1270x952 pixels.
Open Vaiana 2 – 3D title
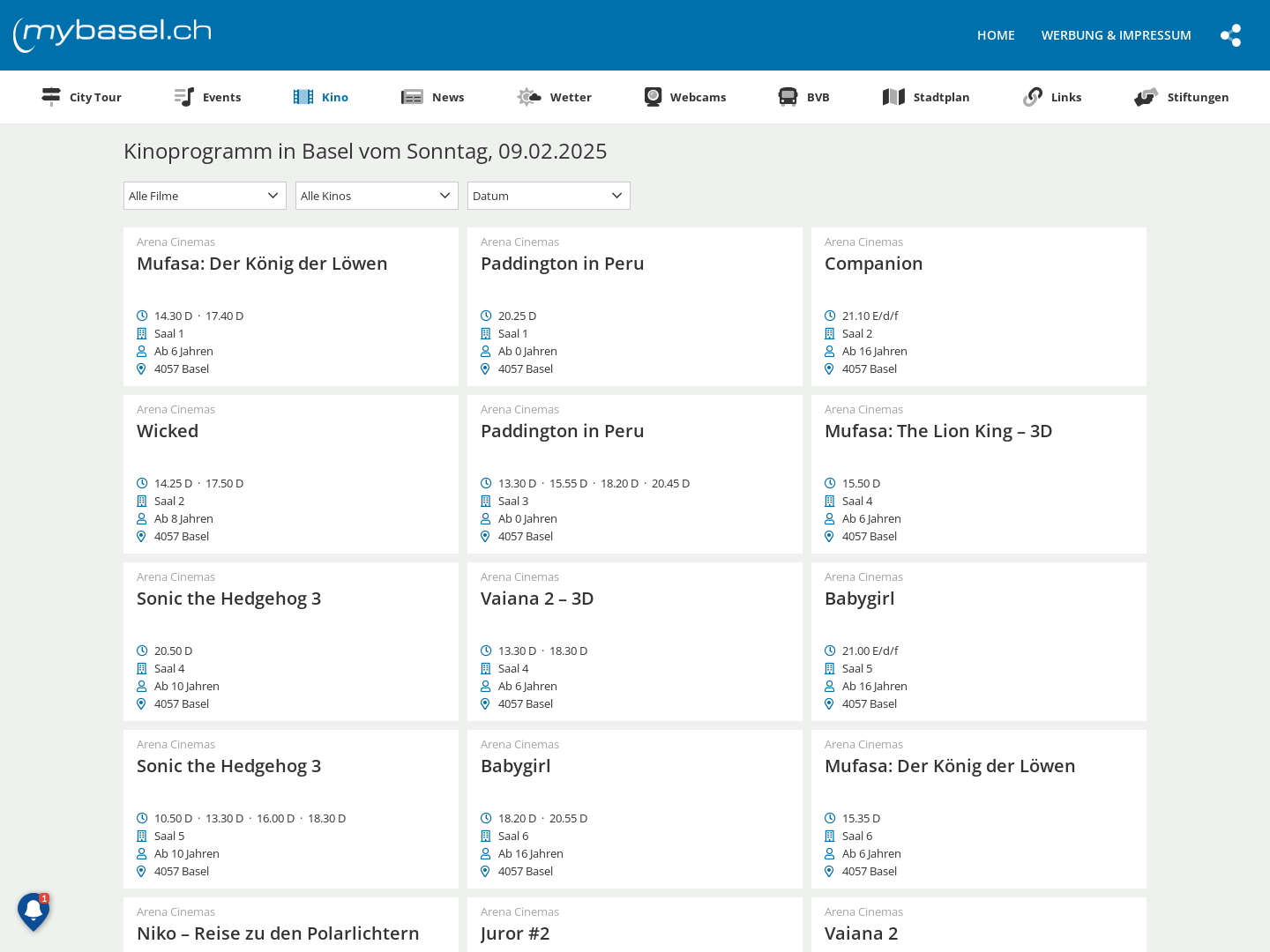pyautogui.click(x=537, y=599)
